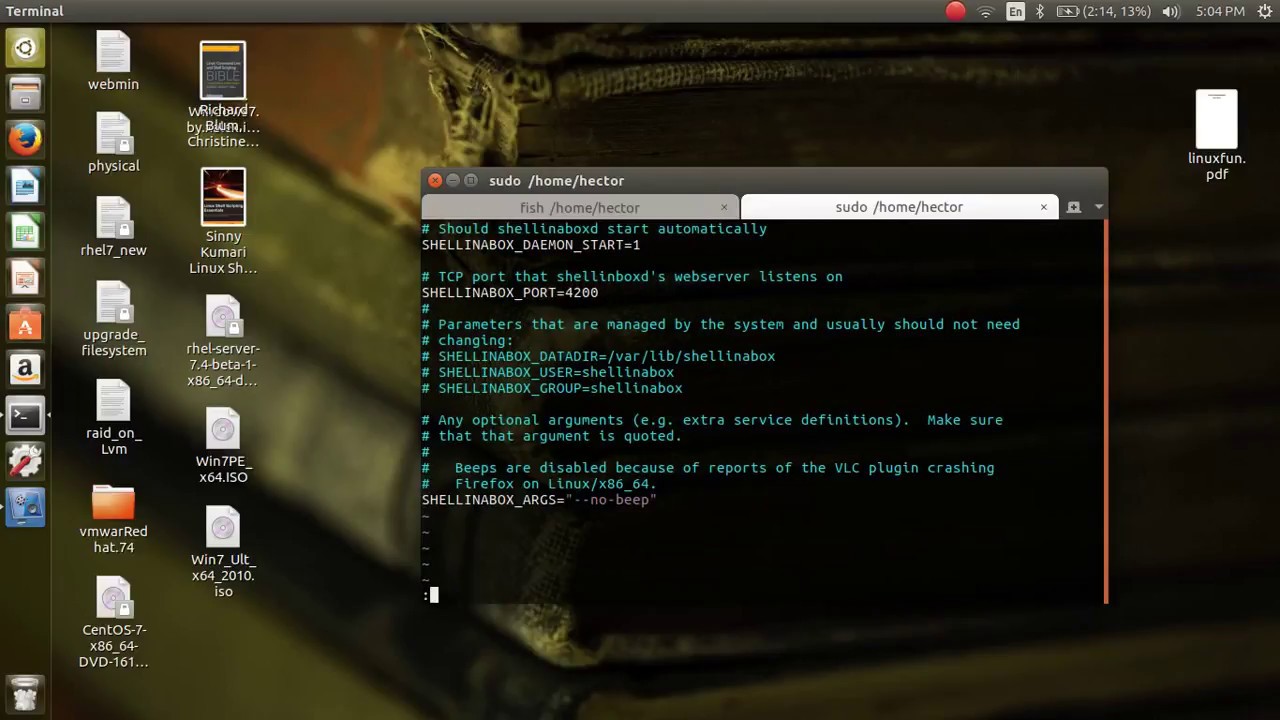Close the fish /home/hector terminal tab
This screenshot has width=1280, height=720.
click(724, 208)
